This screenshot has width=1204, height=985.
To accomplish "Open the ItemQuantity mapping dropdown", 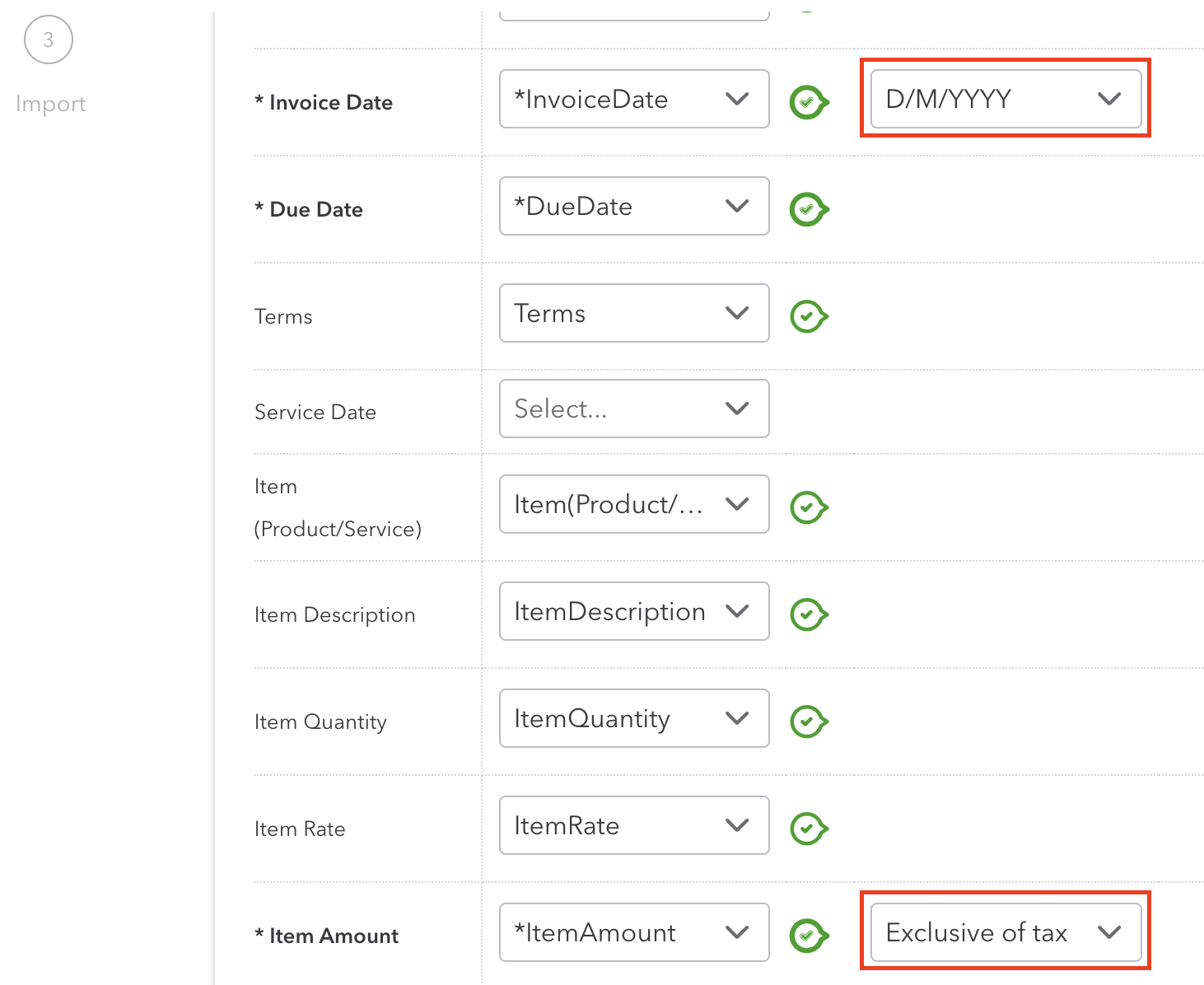I will (x=633, y=718).
